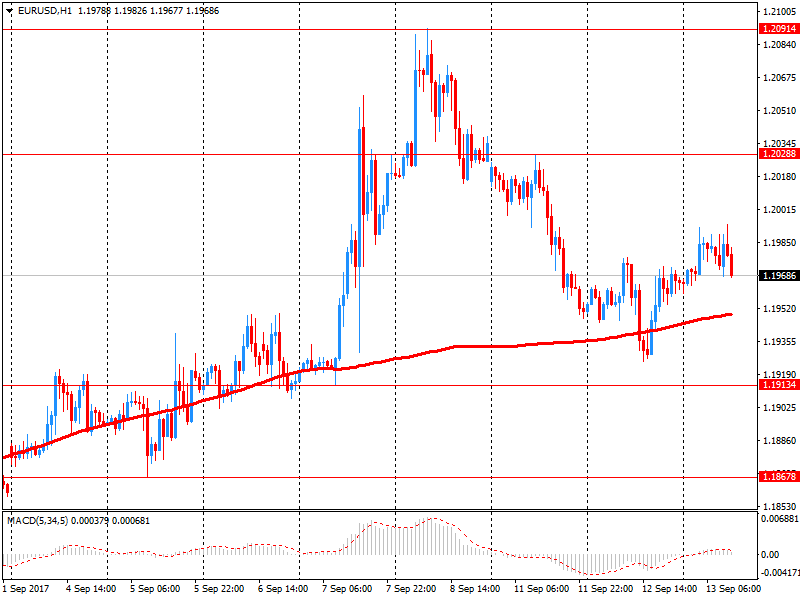The image size is (800, 600).
Task: Select the 1.20914 resistance level label
Action: tap(779, 29)
